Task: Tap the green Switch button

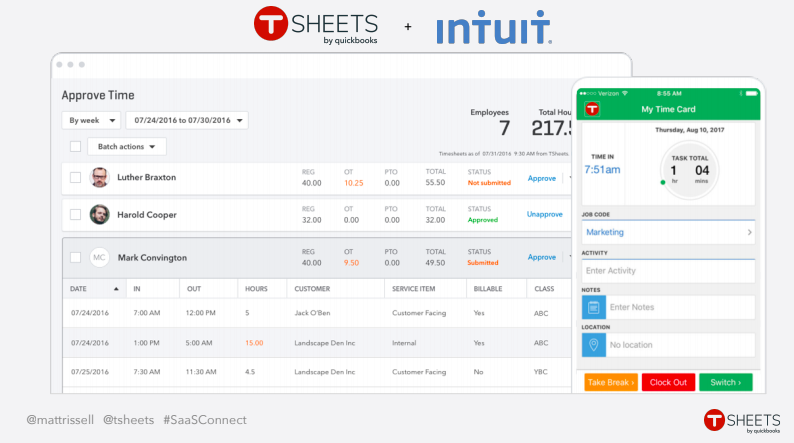Action: point(726,382)
